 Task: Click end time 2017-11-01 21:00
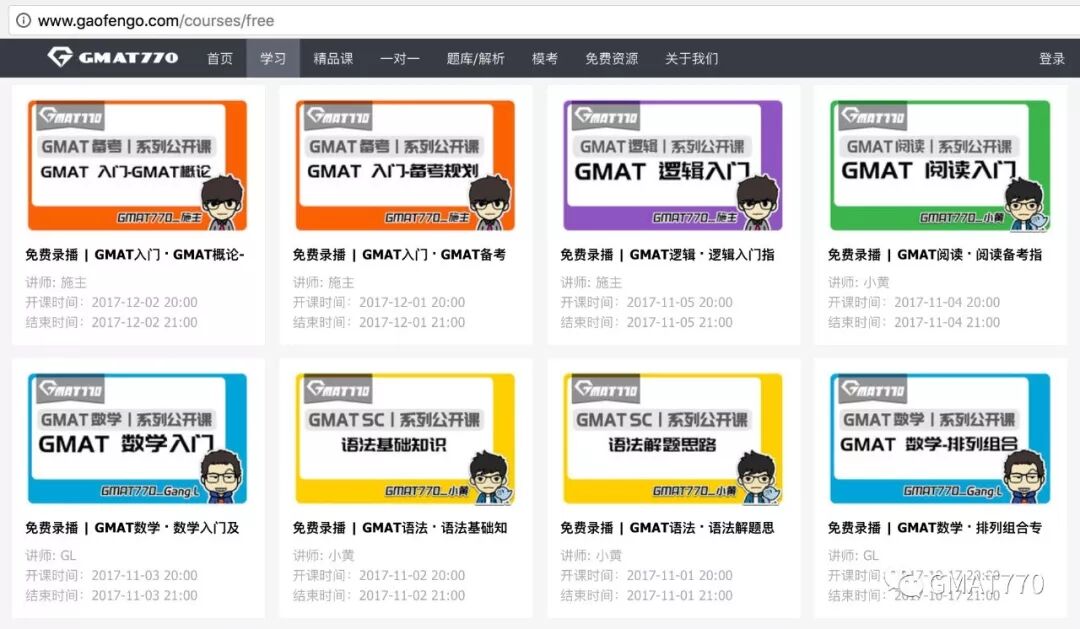click(680, 595)
